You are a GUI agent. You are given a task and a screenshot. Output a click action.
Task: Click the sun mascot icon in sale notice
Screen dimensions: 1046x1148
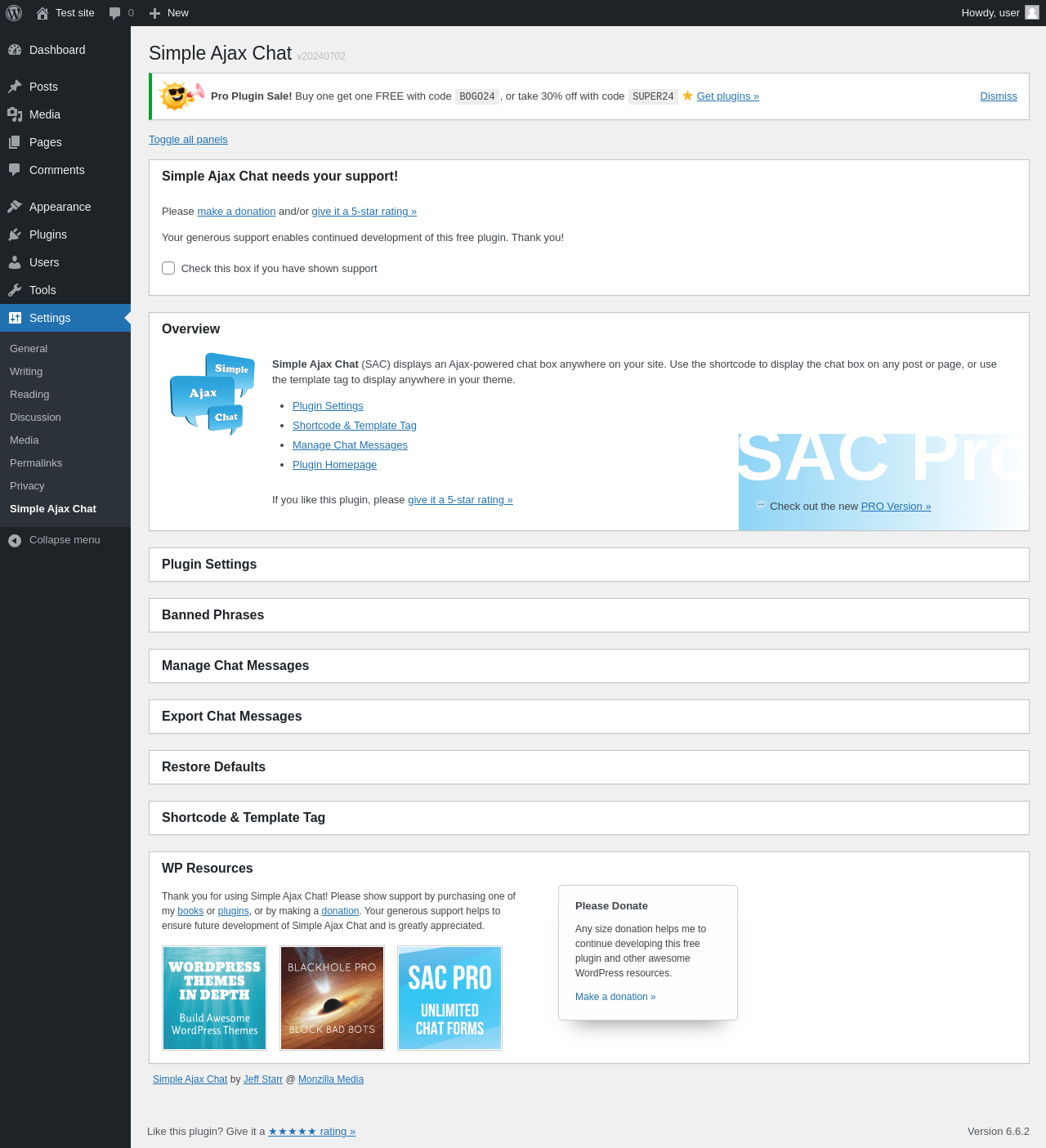tap(181, 96)
